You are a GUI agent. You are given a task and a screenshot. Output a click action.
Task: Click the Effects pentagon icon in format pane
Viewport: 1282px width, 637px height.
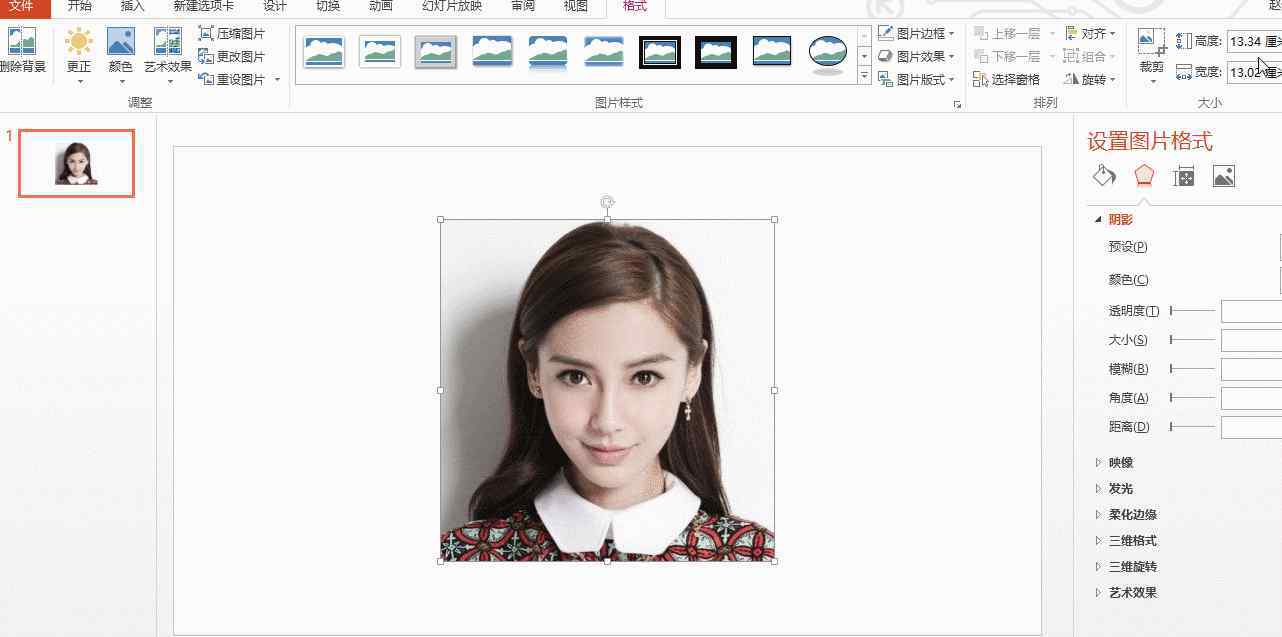coord(1144,176)
